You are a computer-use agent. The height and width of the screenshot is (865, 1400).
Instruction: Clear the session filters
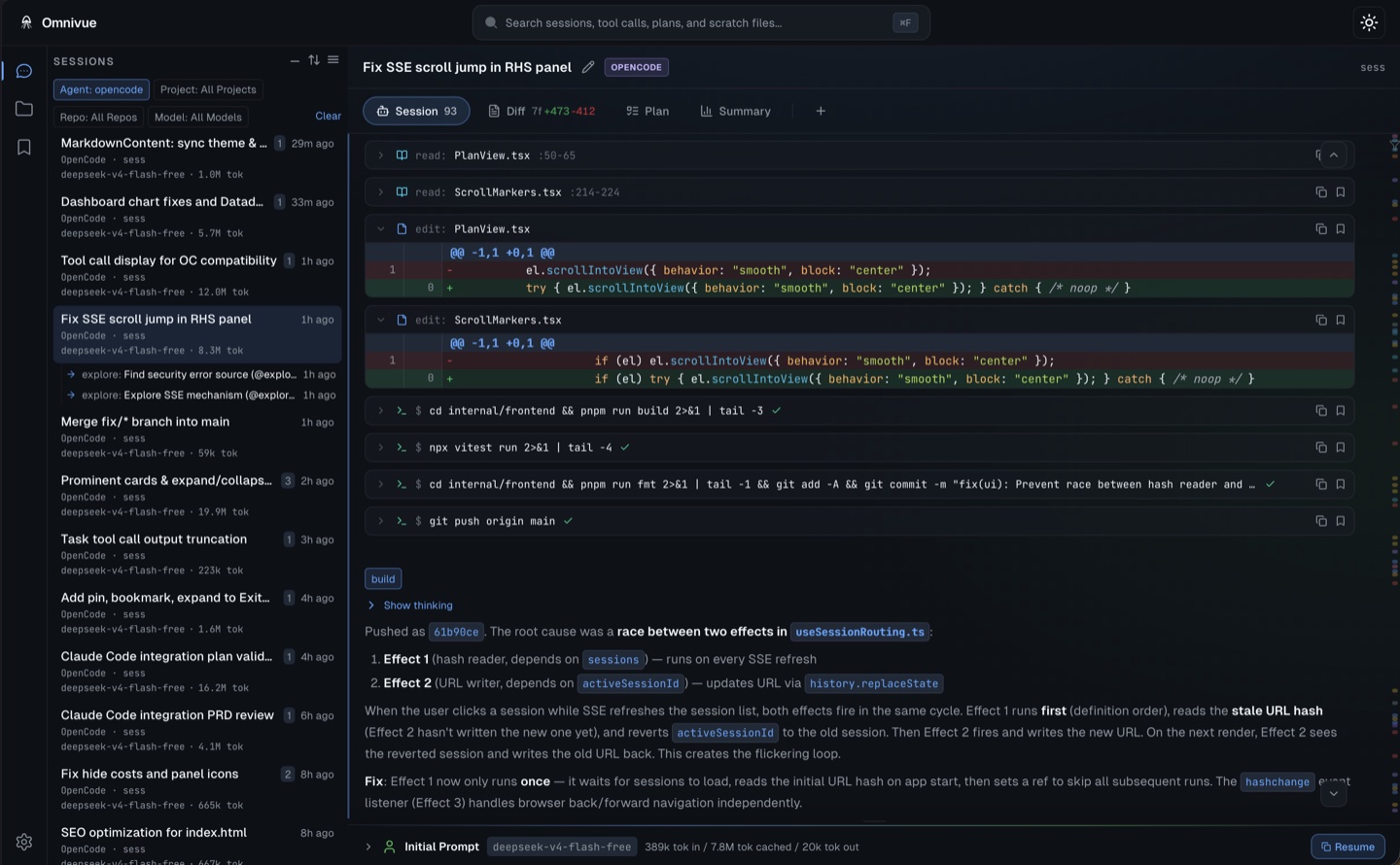(x=328, y=117)
